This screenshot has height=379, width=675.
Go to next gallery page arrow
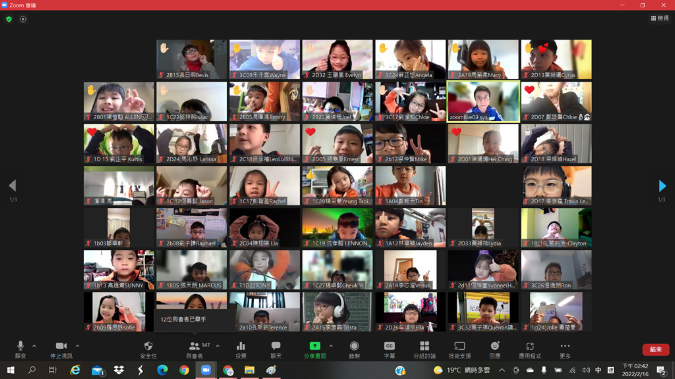[x=662, y=186]
